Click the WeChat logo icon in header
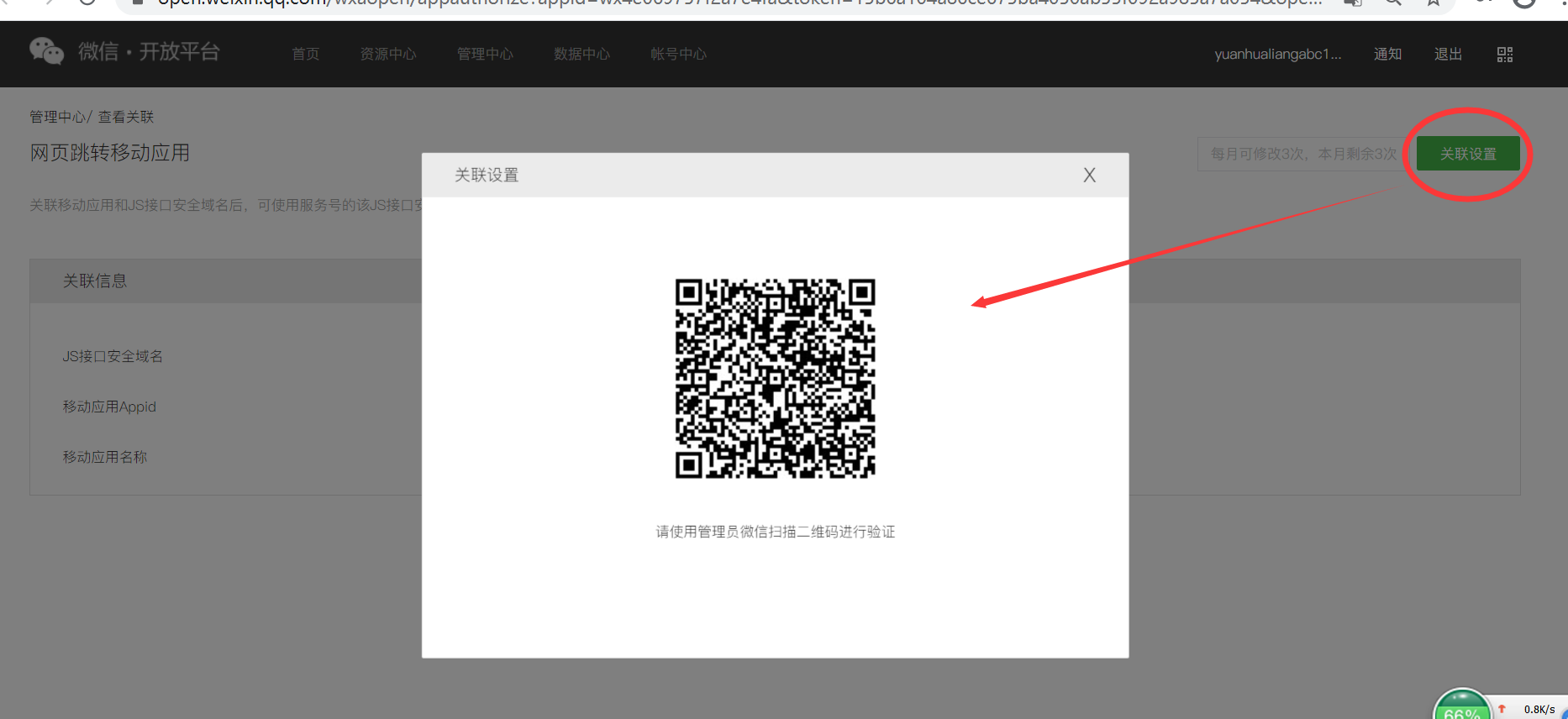The image size is (1568, 719). point(46,52)
